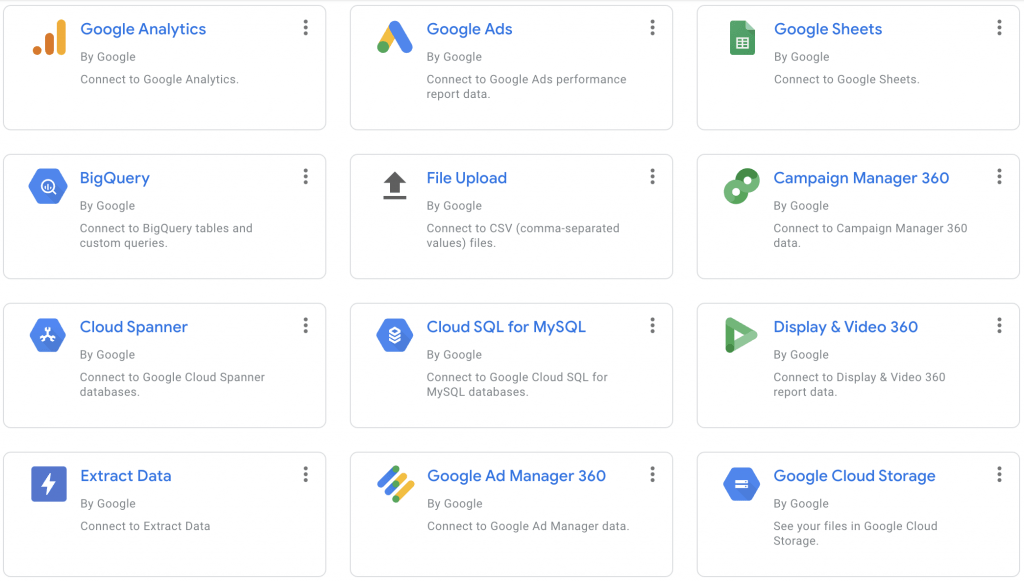The height and width of the screenshot is (582, 1024).
Task: Open the three-dot menu for the File Upload card
Action: [652, 176]
